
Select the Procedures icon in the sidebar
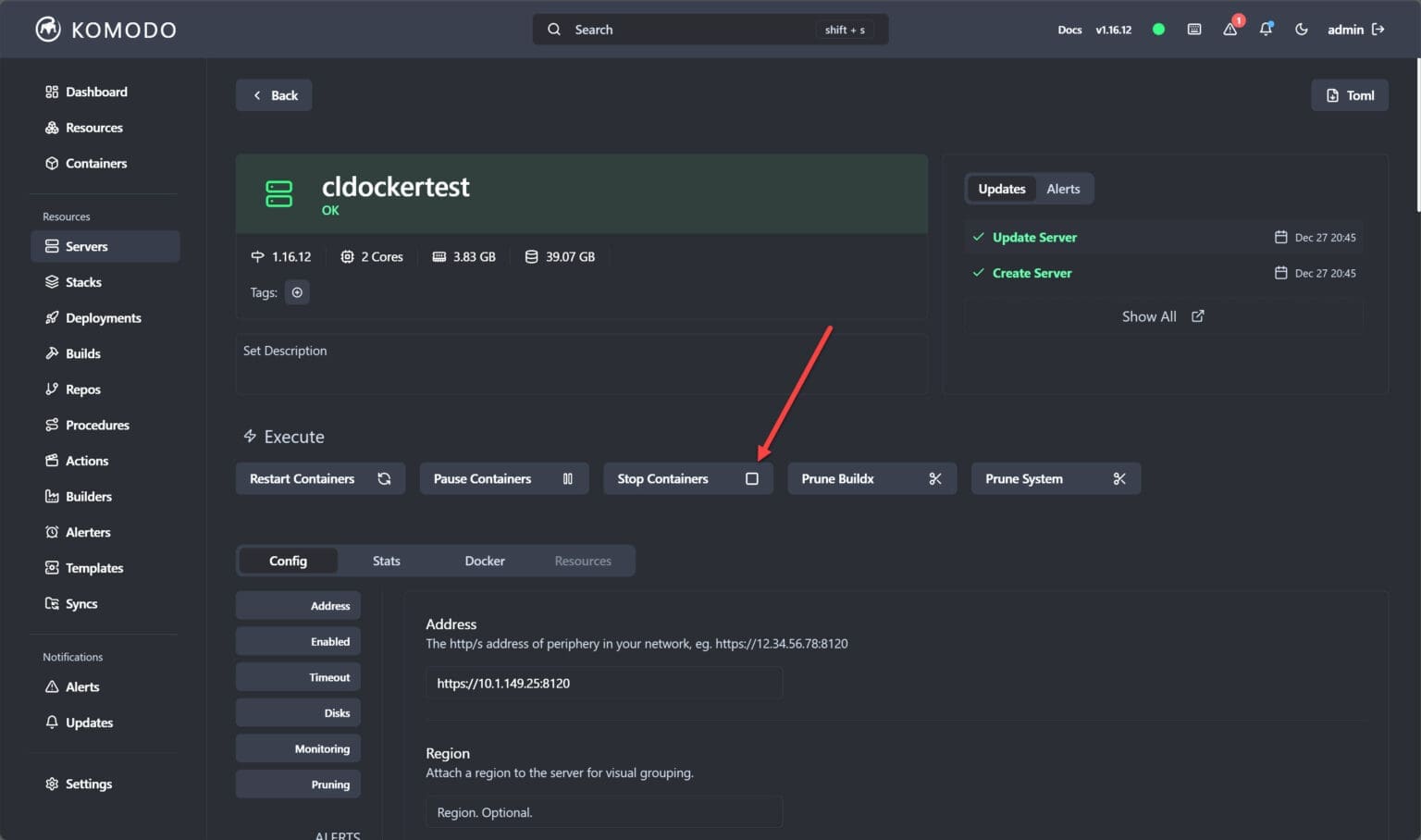(x=53, y=425)
